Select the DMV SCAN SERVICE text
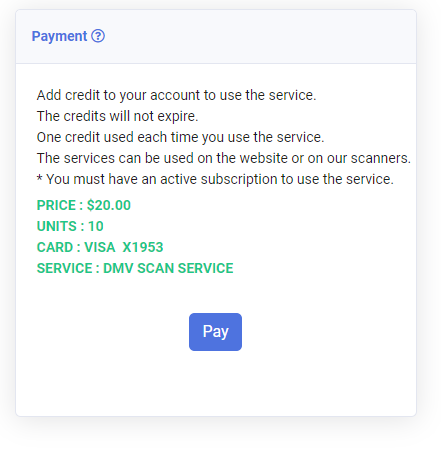The image size is (441, 452). pyautogui.click(x=168, y=268)
